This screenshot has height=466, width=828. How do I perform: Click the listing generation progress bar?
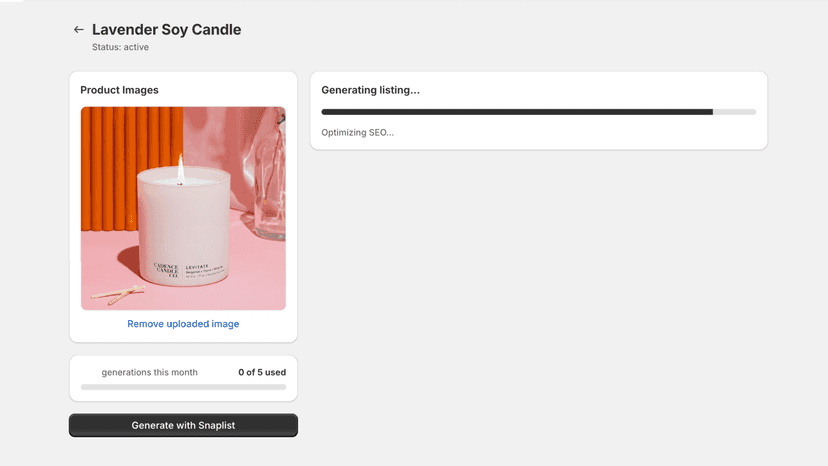tap(539, 112)
